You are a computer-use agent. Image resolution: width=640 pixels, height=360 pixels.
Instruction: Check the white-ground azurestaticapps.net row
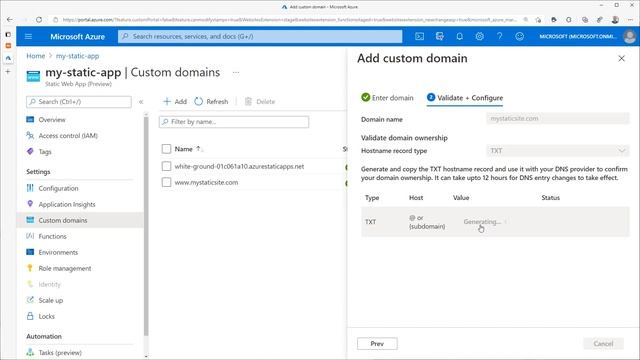coord(166,166)
